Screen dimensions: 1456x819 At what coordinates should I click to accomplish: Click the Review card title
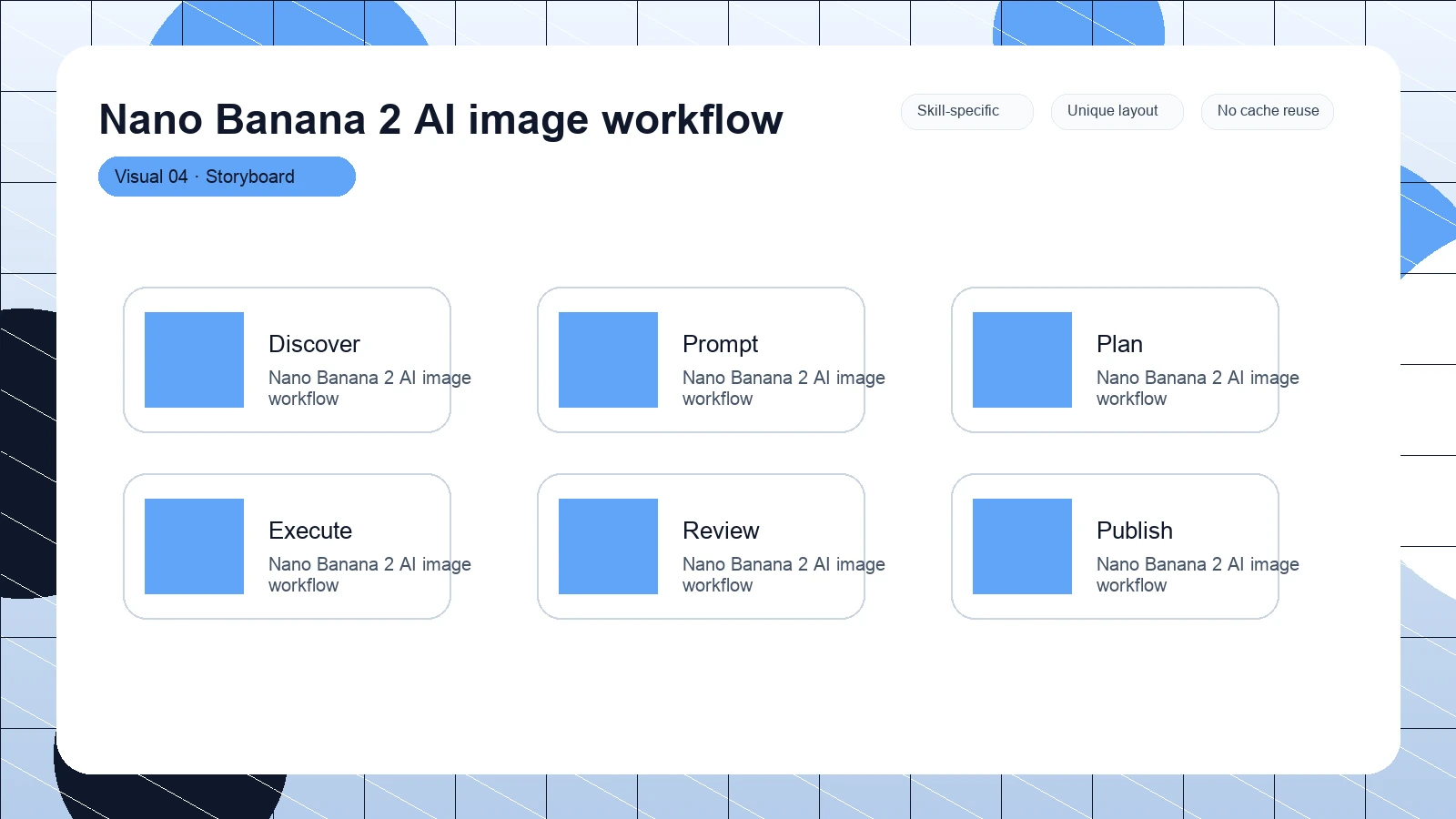point(721,531)
